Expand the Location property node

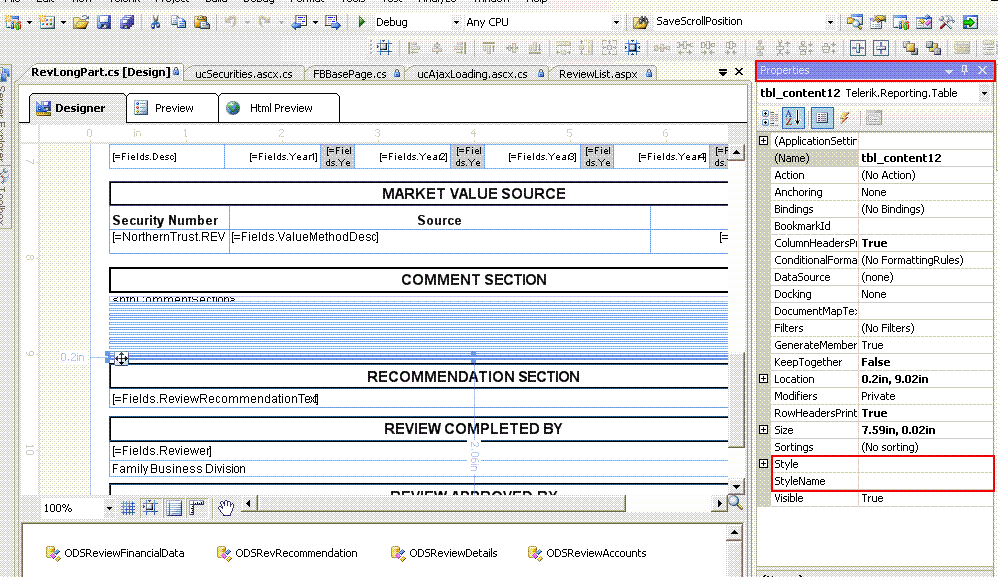tap(764, 379)
